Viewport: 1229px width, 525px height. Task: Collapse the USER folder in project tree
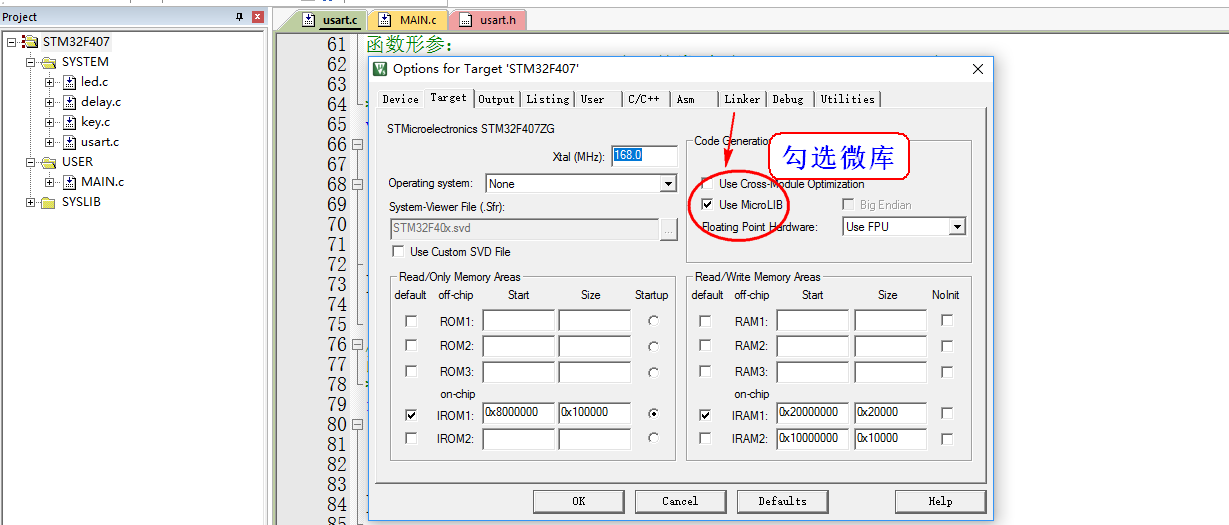click(x=31, y=162)
